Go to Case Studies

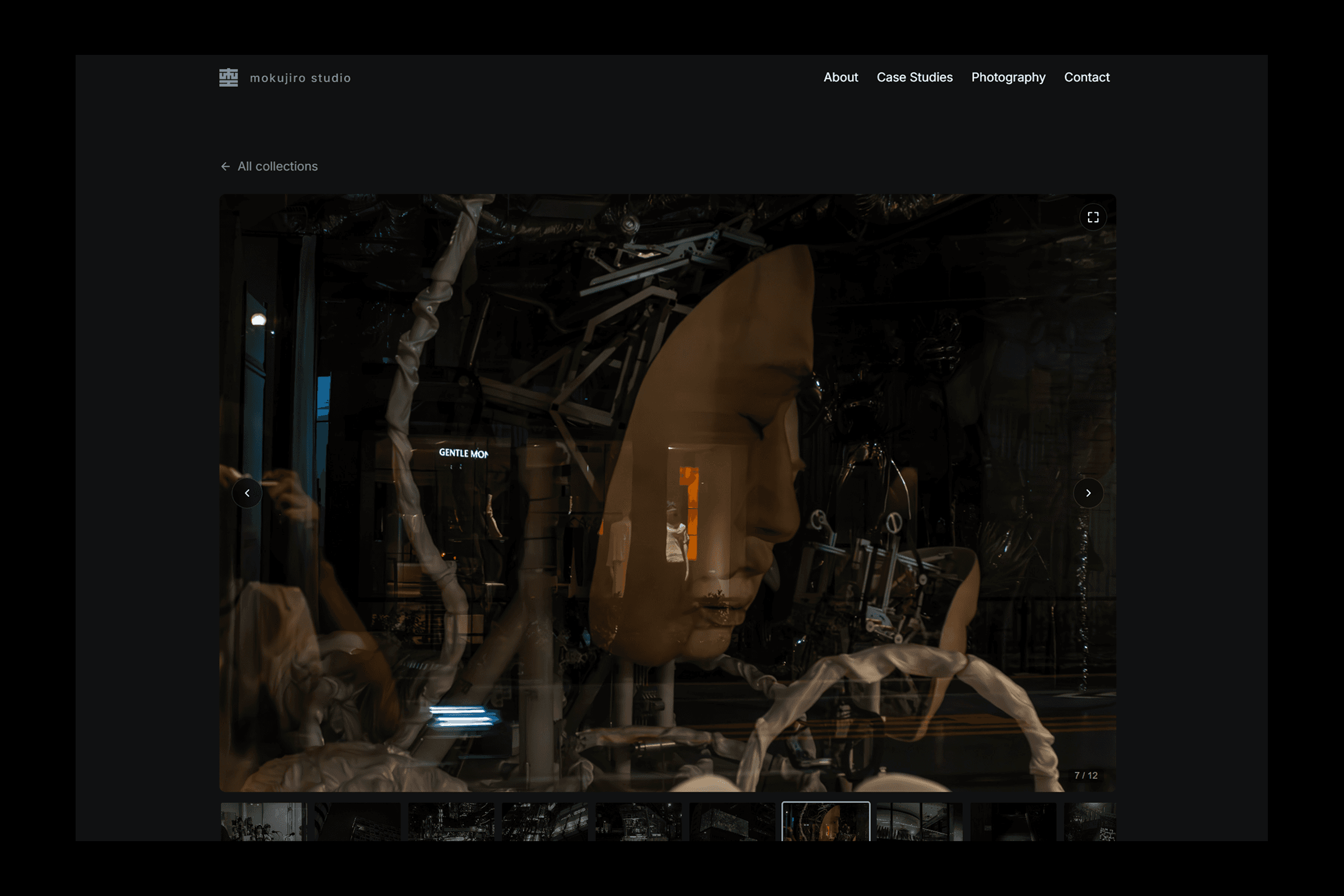tap(914, 77)
